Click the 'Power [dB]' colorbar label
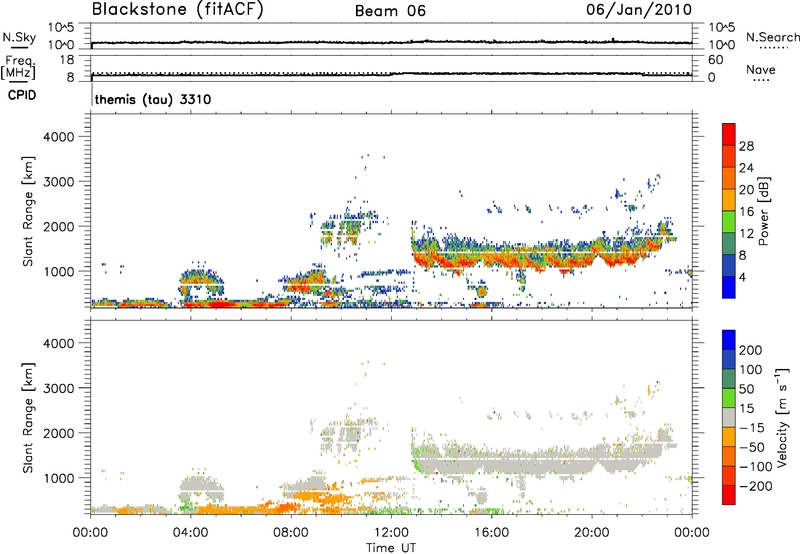The height and width of the screenshot is (554, 800). tap(763, 211)
